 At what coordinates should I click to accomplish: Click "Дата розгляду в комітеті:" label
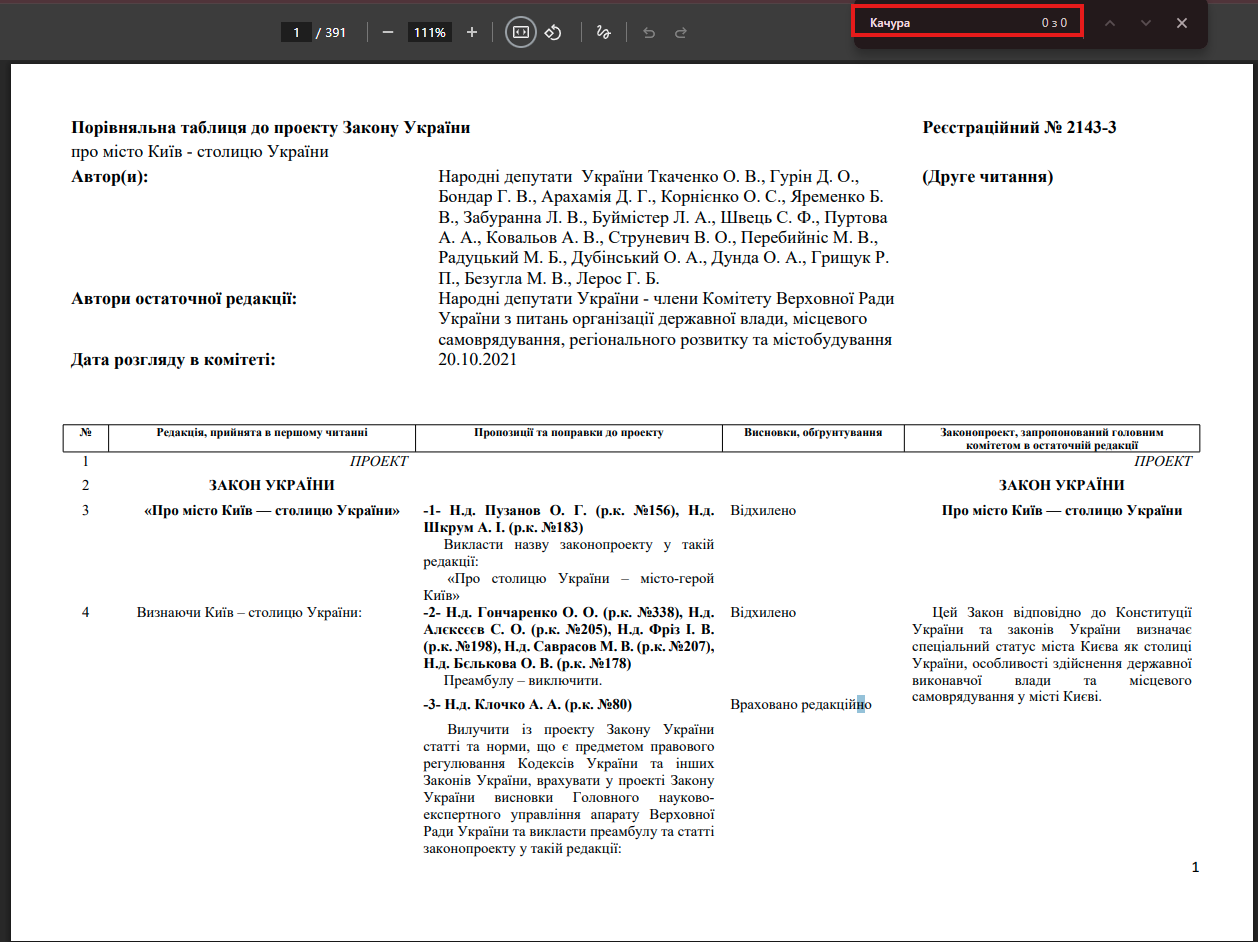tap(173, 360)
